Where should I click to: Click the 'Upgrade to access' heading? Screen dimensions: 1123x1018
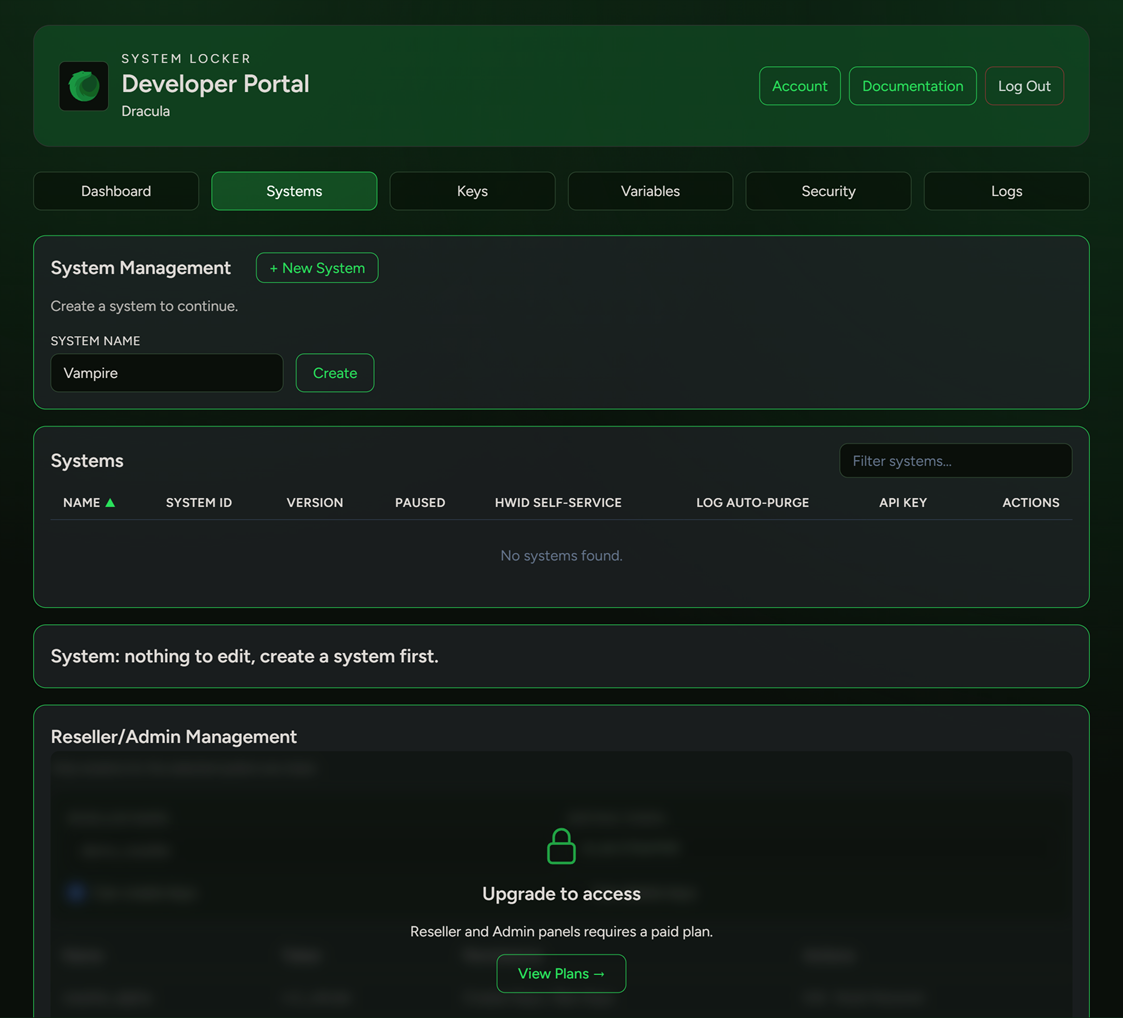pyautogui.click(x=562, y=894)
